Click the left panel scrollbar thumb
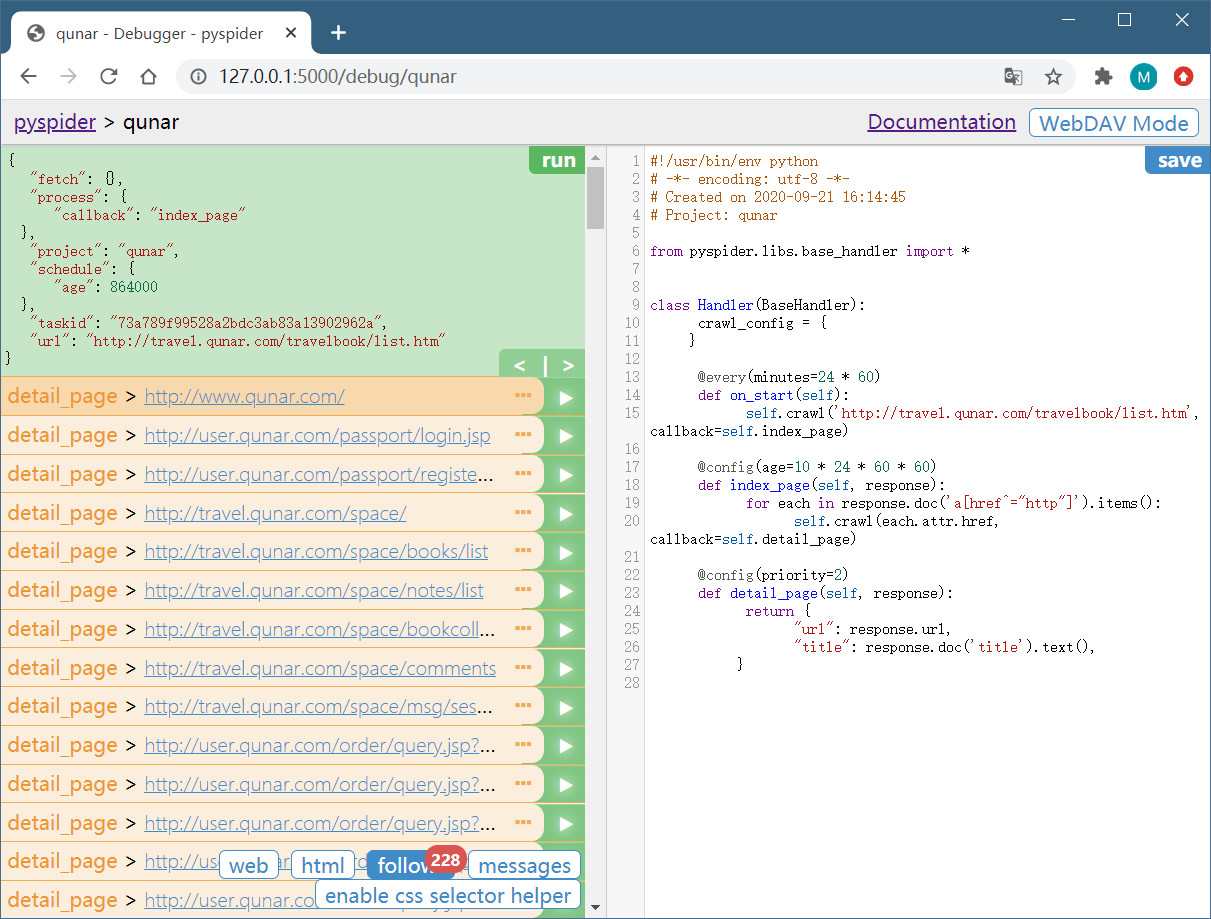 click(x=595, y=197)
